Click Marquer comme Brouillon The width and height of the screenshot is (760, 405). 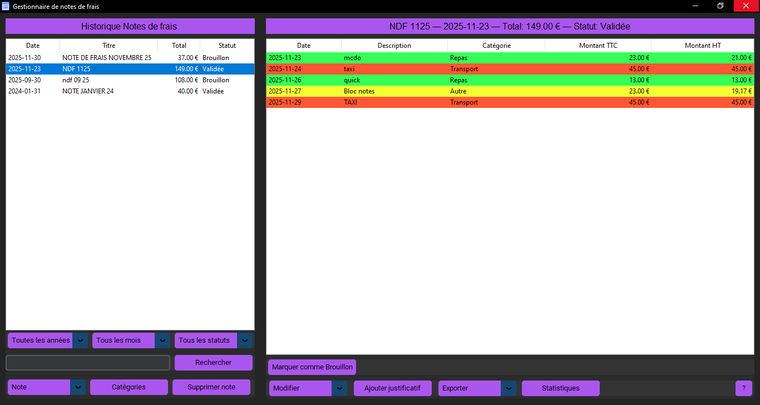[x=312, y=367]
